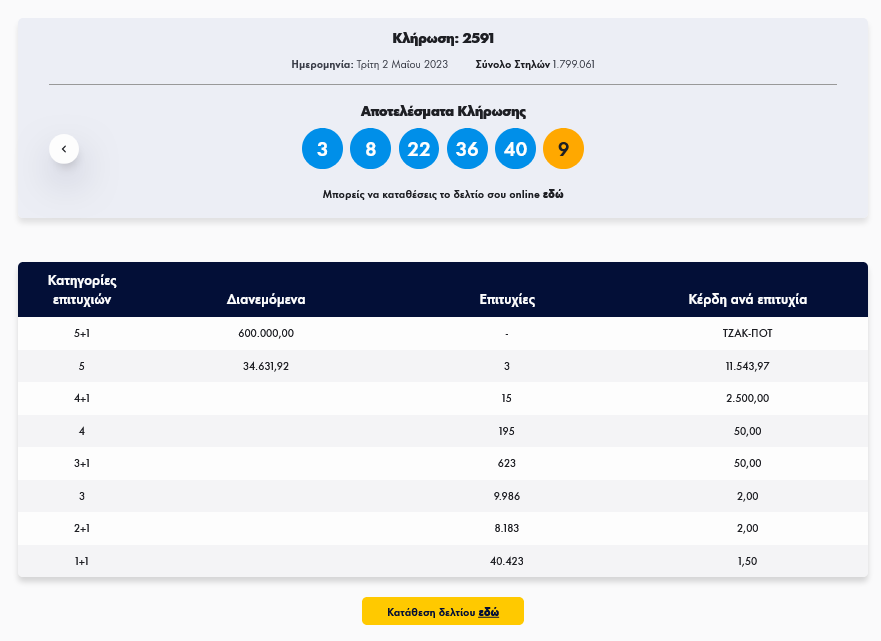Click the 'ΤΖΑΚ-ΠΟΤ' cell
The height and width of the screenshot is (641, 881).
click(747, 334)
